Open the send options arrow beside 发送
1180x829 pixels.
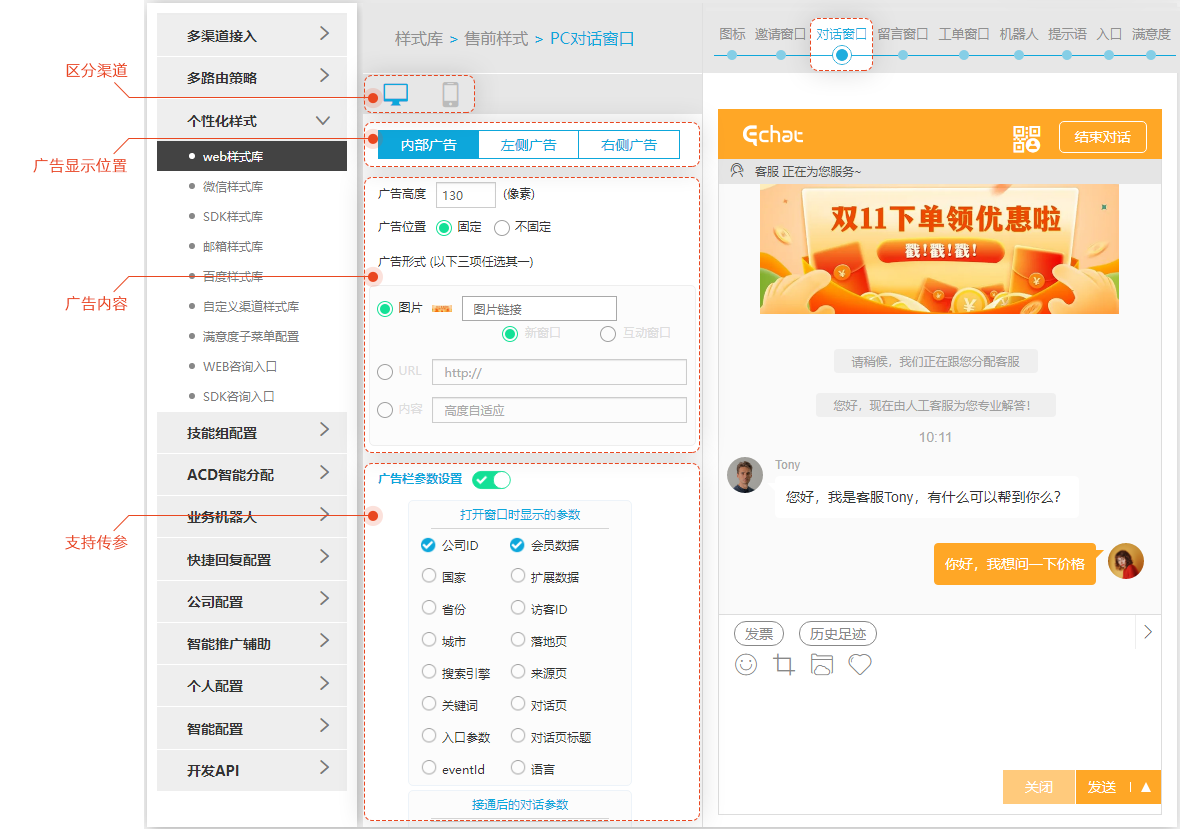coord(1146,787)
